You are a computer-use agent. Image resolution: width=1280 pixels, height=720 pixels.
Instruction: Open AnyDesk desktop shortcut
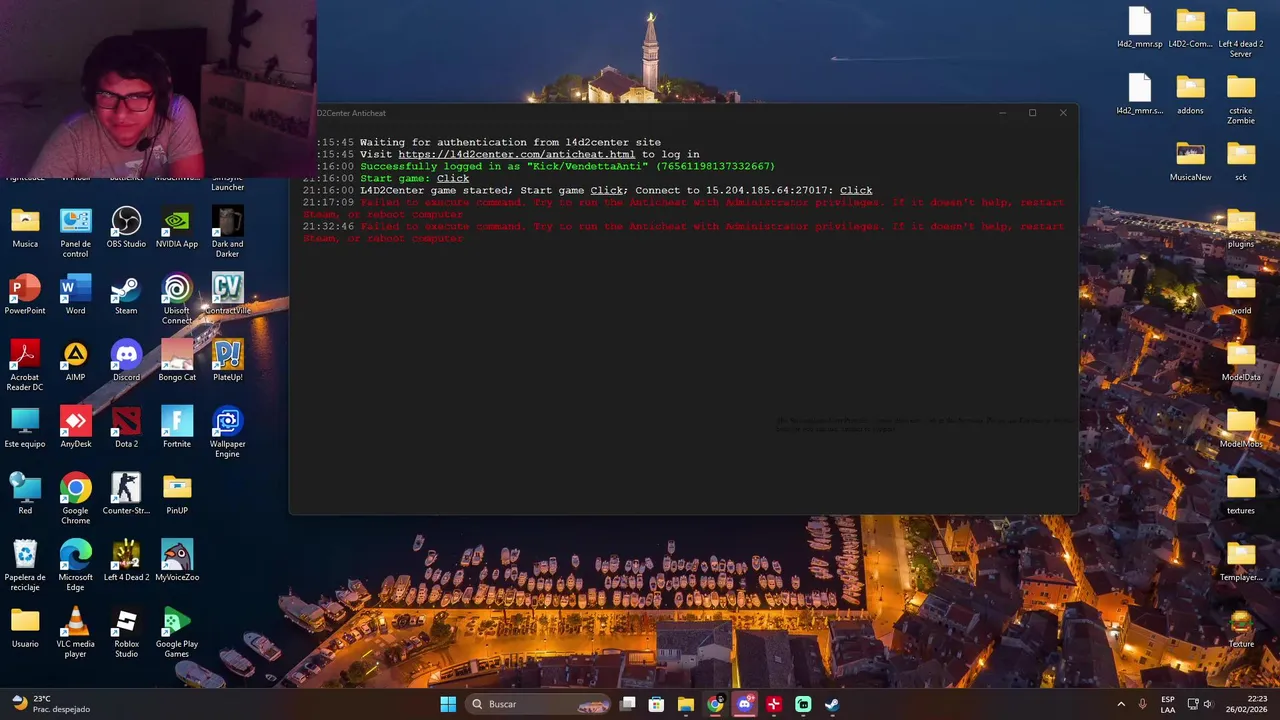(75, 427)
